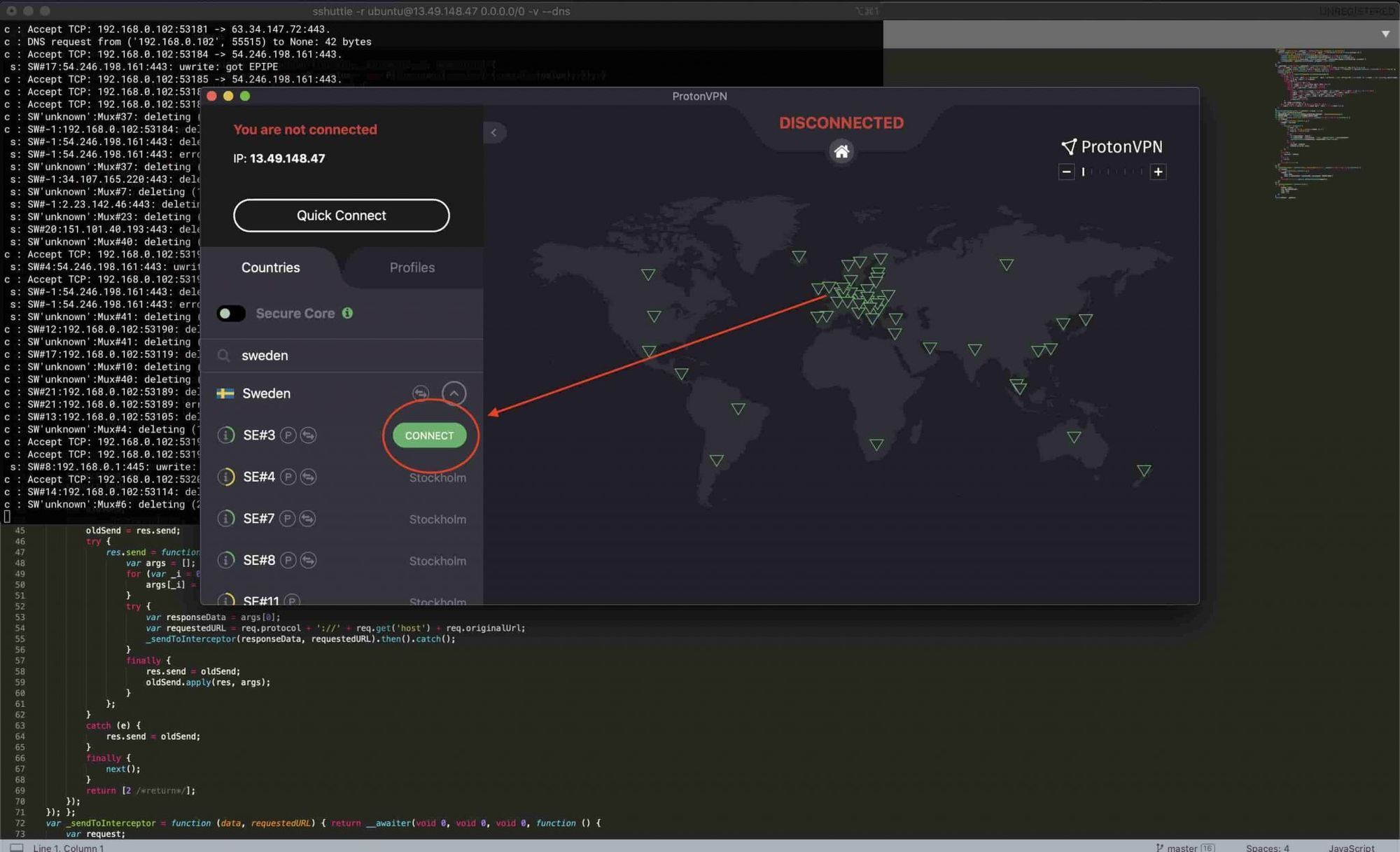Screen dimensions: 1400x852
Task: Select the SE#7 server name
Action: point(259,519)
